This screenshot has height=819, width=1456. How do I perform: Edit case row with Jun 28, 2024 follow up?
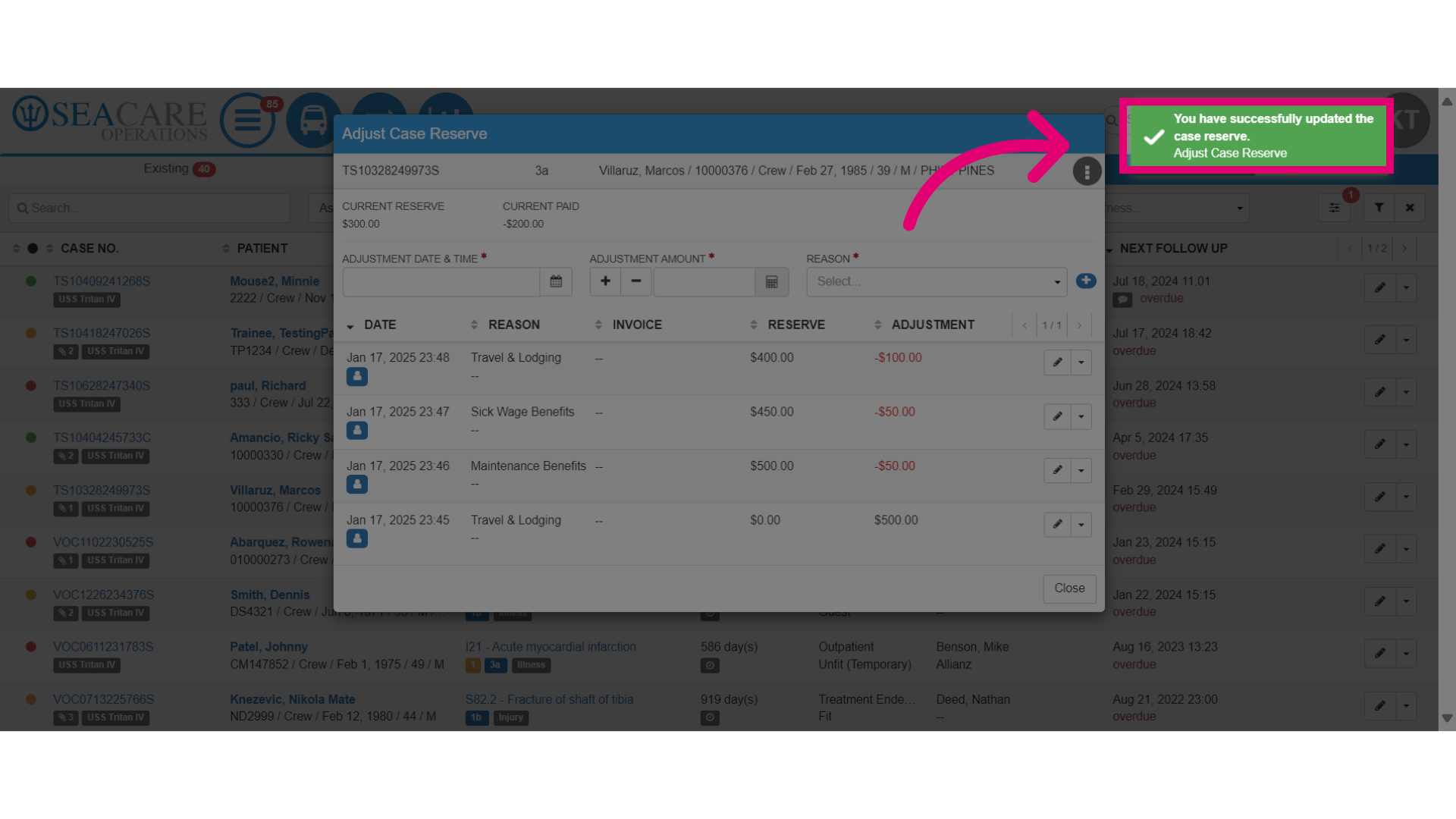[1380, 392]
